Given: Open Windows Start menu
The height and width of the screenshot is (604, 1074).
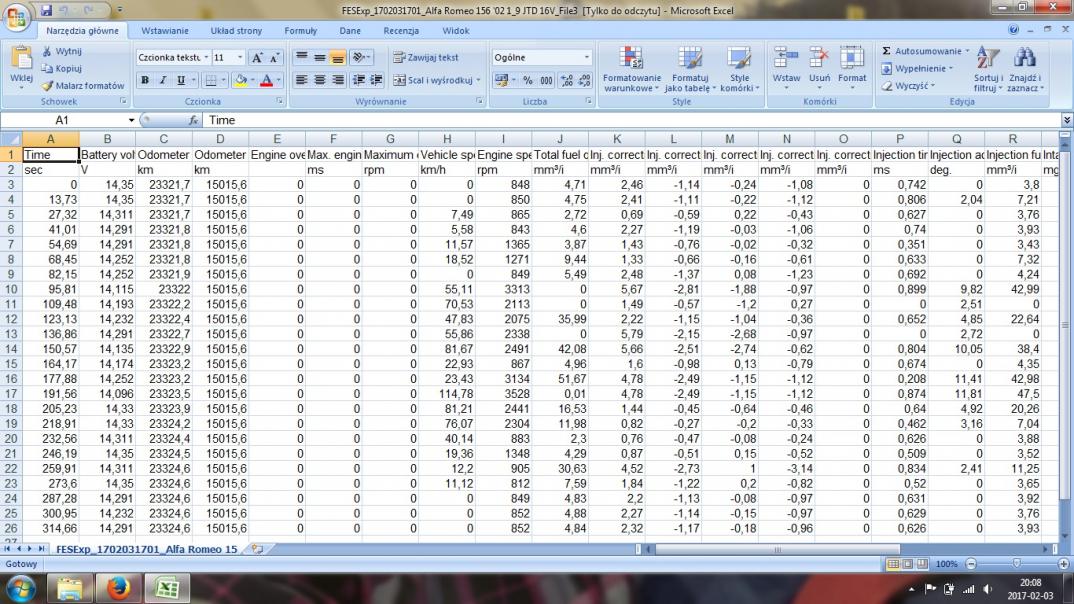Looking at the screenshot, I should [20, 588].
